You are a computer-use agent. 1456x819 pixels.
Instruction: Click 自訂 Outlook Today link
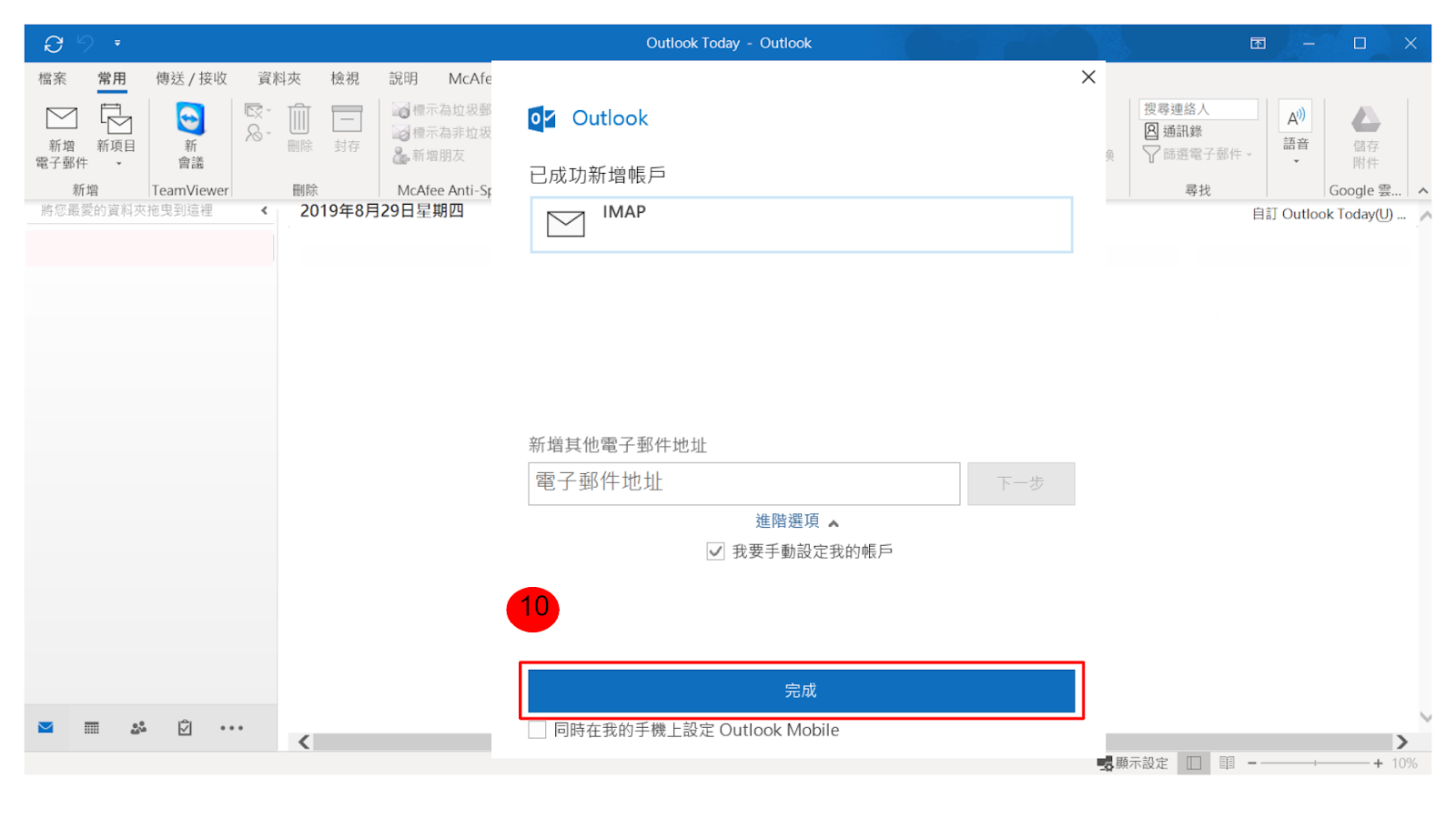tap(1329, 214)
